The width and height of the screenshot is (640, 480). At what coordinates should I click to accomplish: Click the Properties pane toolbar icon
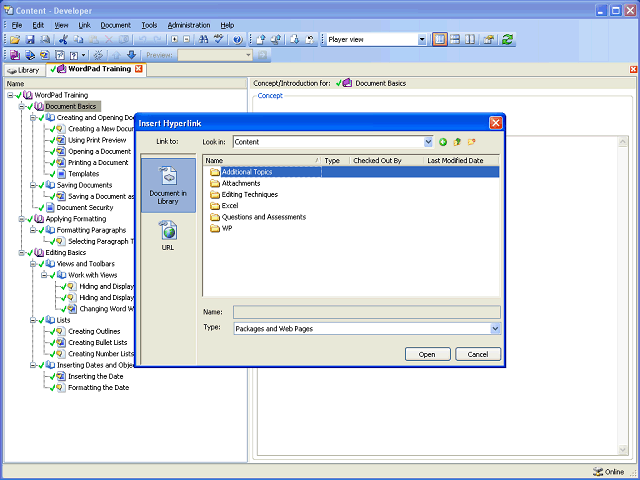[489, 40]
